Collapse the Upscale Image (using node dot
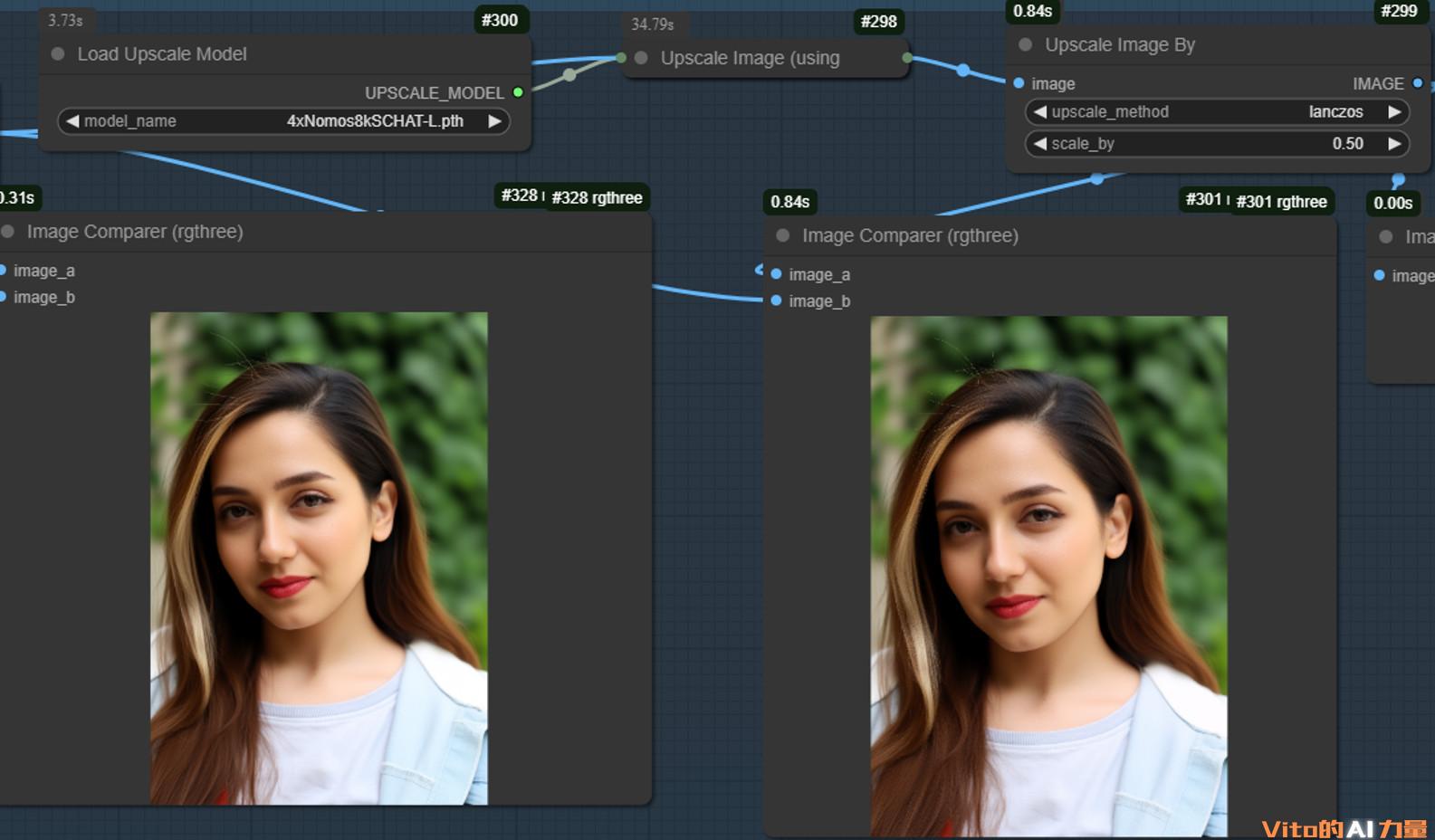The image size is (1435, 840). coord(641,58)
